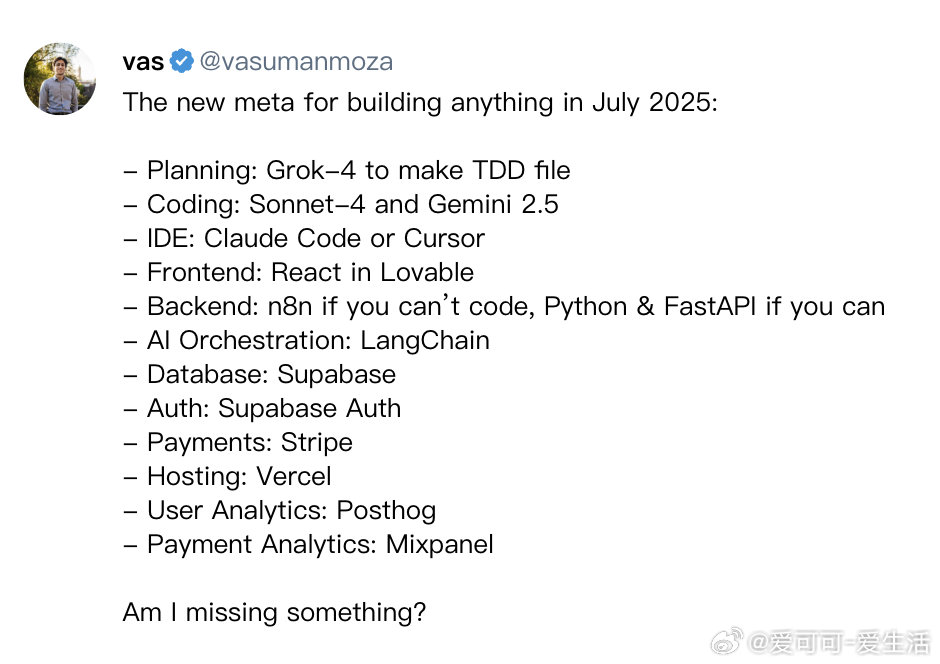The height and width of the screenshot is (664, 940).
Task: Click the Payment Analytics: Mixpanel line
Action: tap(308, 545)
